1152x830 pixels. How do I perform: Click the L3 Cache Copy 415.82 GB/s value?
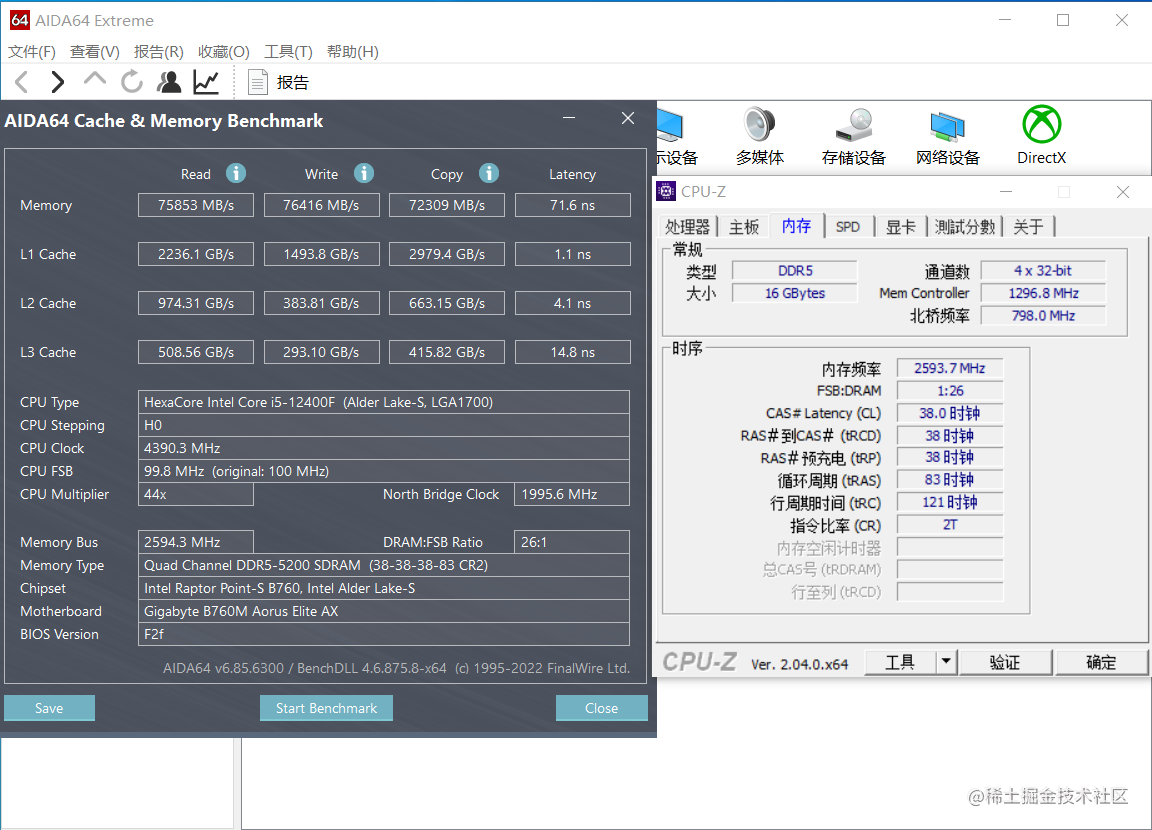[447, 352]
